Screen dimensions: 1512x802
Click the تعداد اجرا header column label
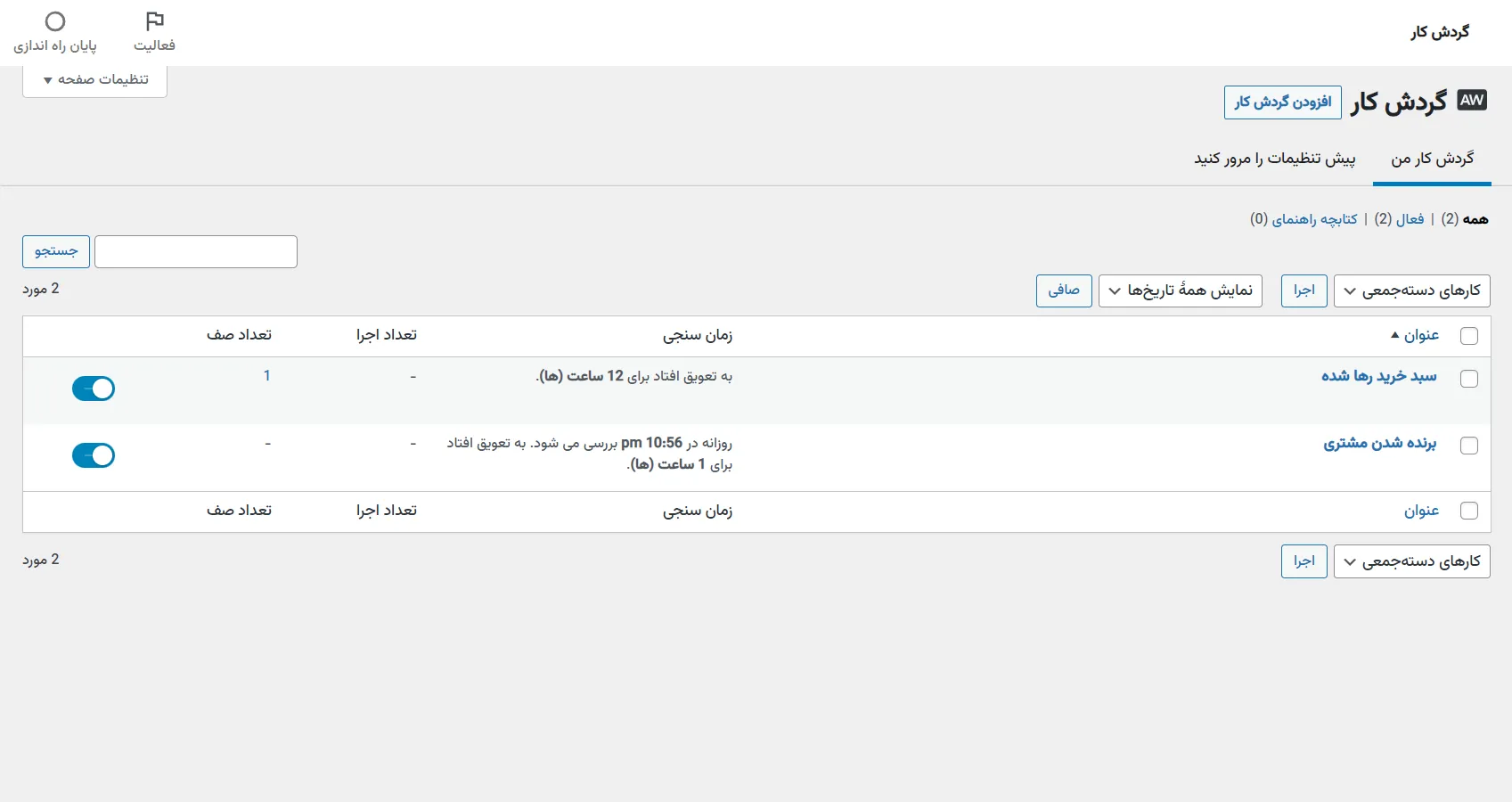click(387, 335)
